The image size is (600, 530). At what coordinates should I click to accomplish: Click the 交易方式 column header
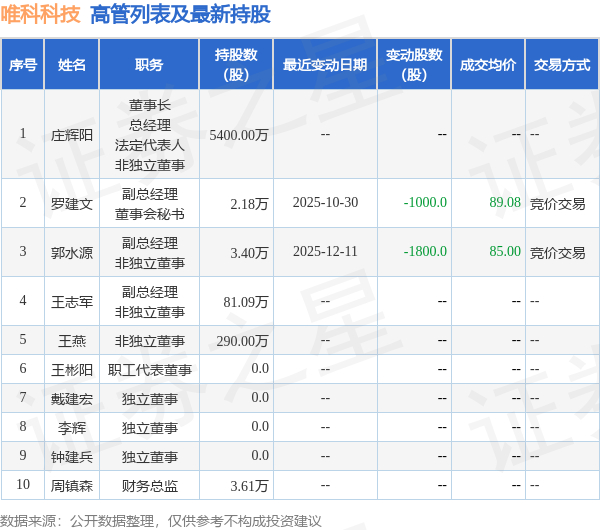[562, 64]
